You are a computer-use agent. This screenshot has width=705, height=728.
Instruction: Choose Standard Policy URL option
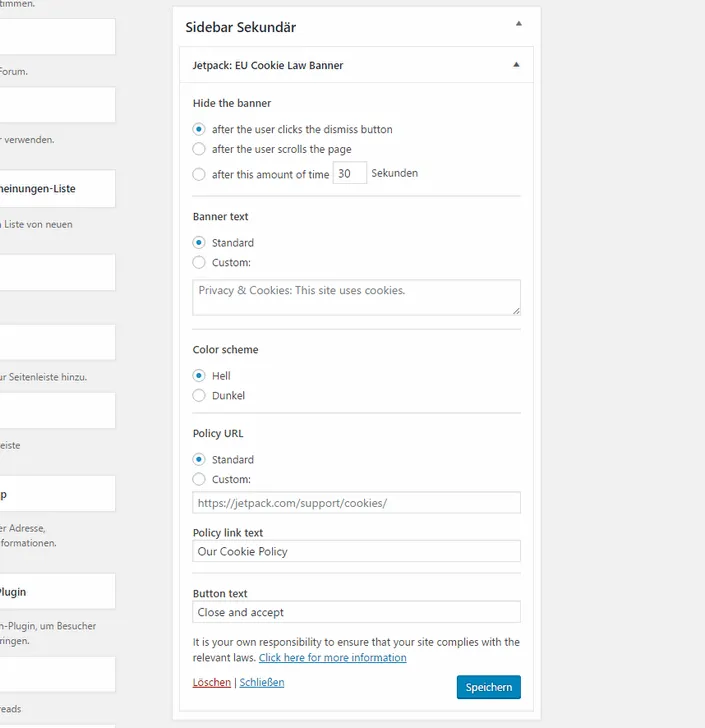point(199,459)
